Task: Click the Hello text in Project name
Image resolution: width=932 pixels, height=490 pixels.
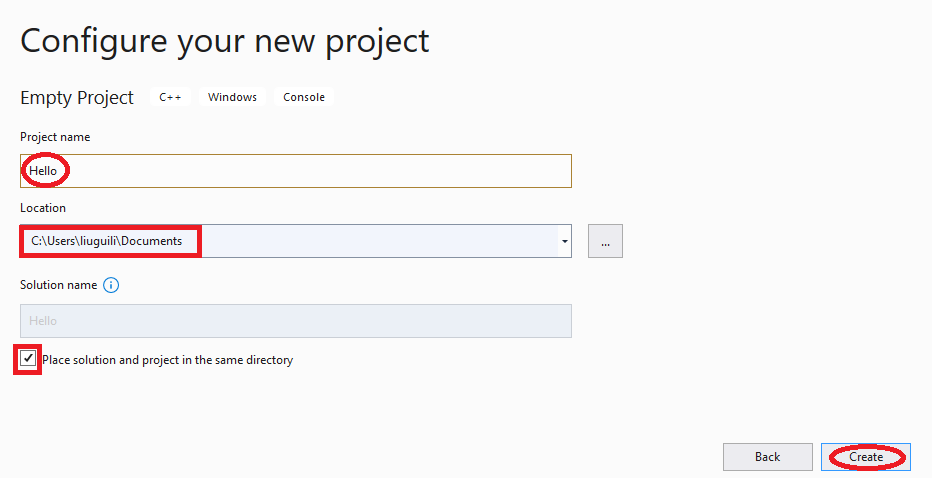Action: (x=43, y=171)
